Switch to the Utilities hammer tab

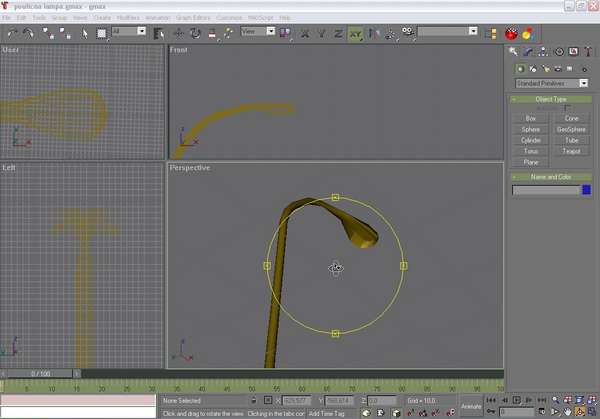[x=588, y=51]
